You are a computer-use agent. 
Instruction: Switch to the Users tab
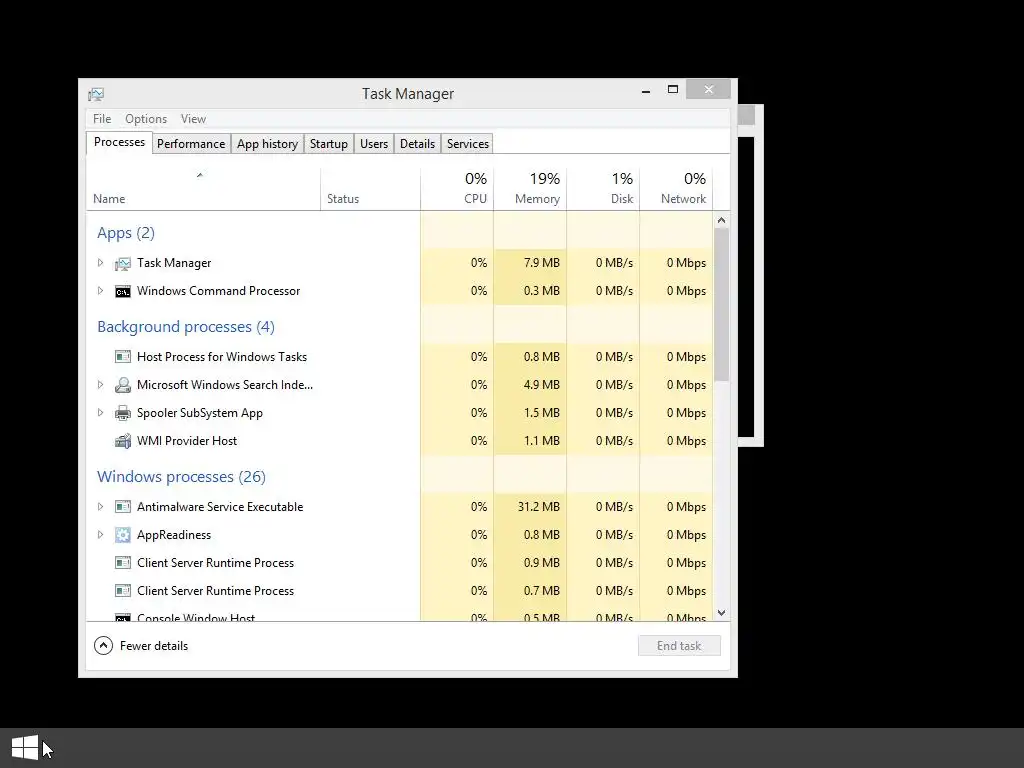374,144
